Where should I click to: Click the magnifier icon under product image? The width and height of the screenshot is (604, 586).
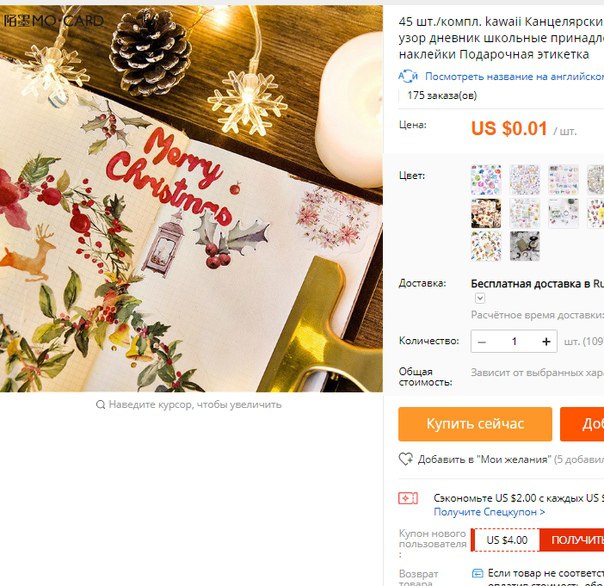(101, 405)
